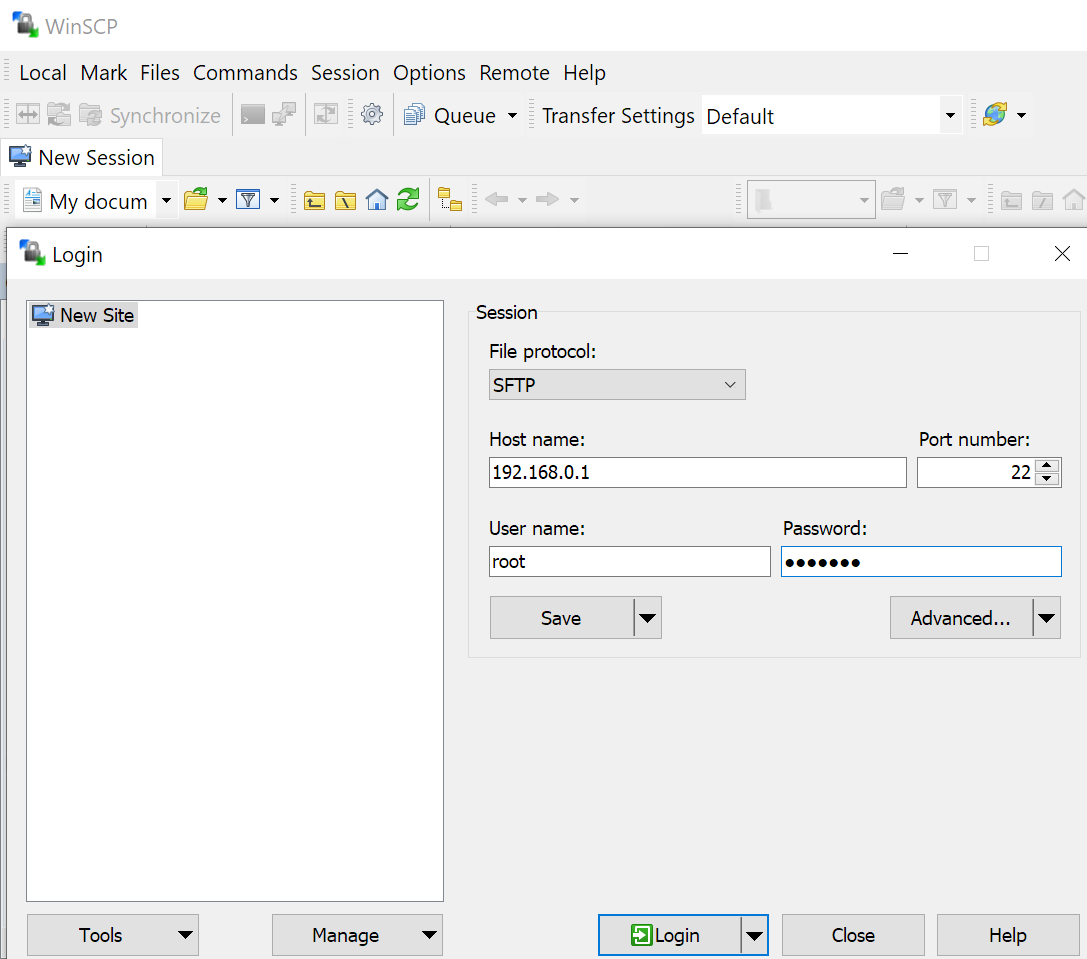Open the Session menu
Viewport: 1087px width, 959px height.
(345, 73)
